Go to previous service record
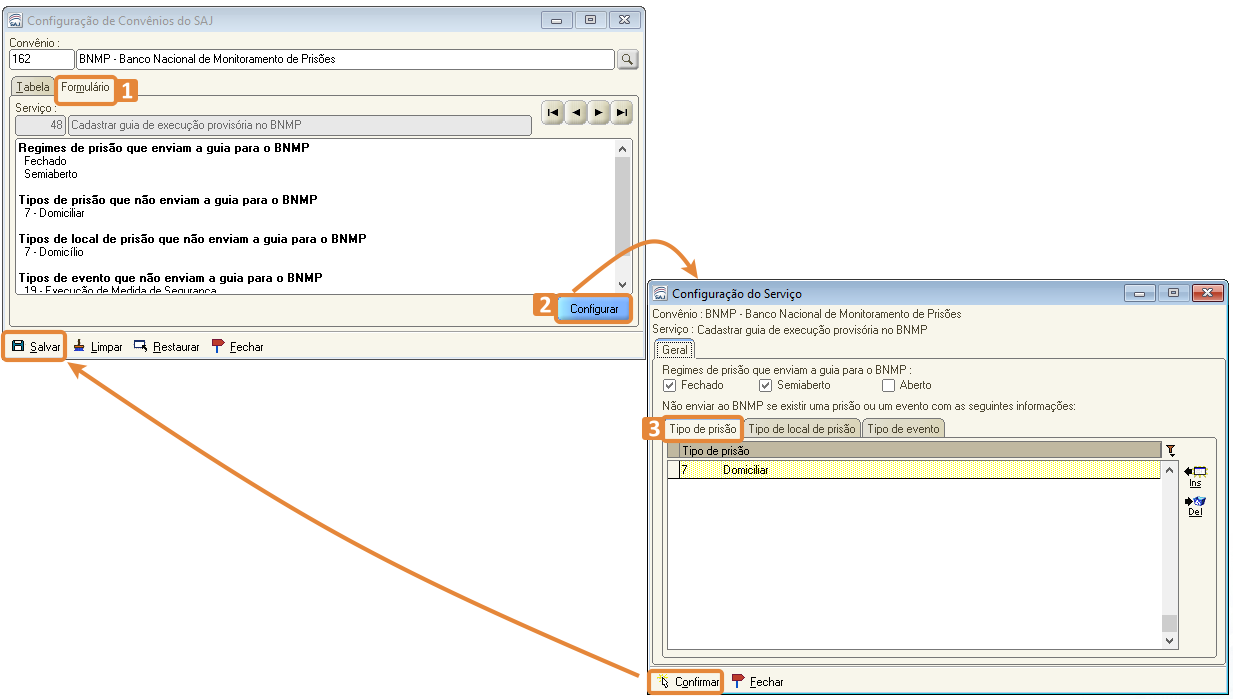 pos(575,113)
